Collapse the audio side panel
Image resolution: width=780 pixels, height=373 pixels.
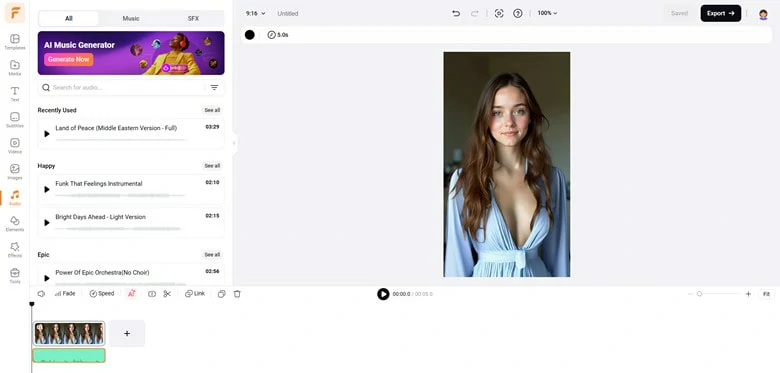click(234, 143)
